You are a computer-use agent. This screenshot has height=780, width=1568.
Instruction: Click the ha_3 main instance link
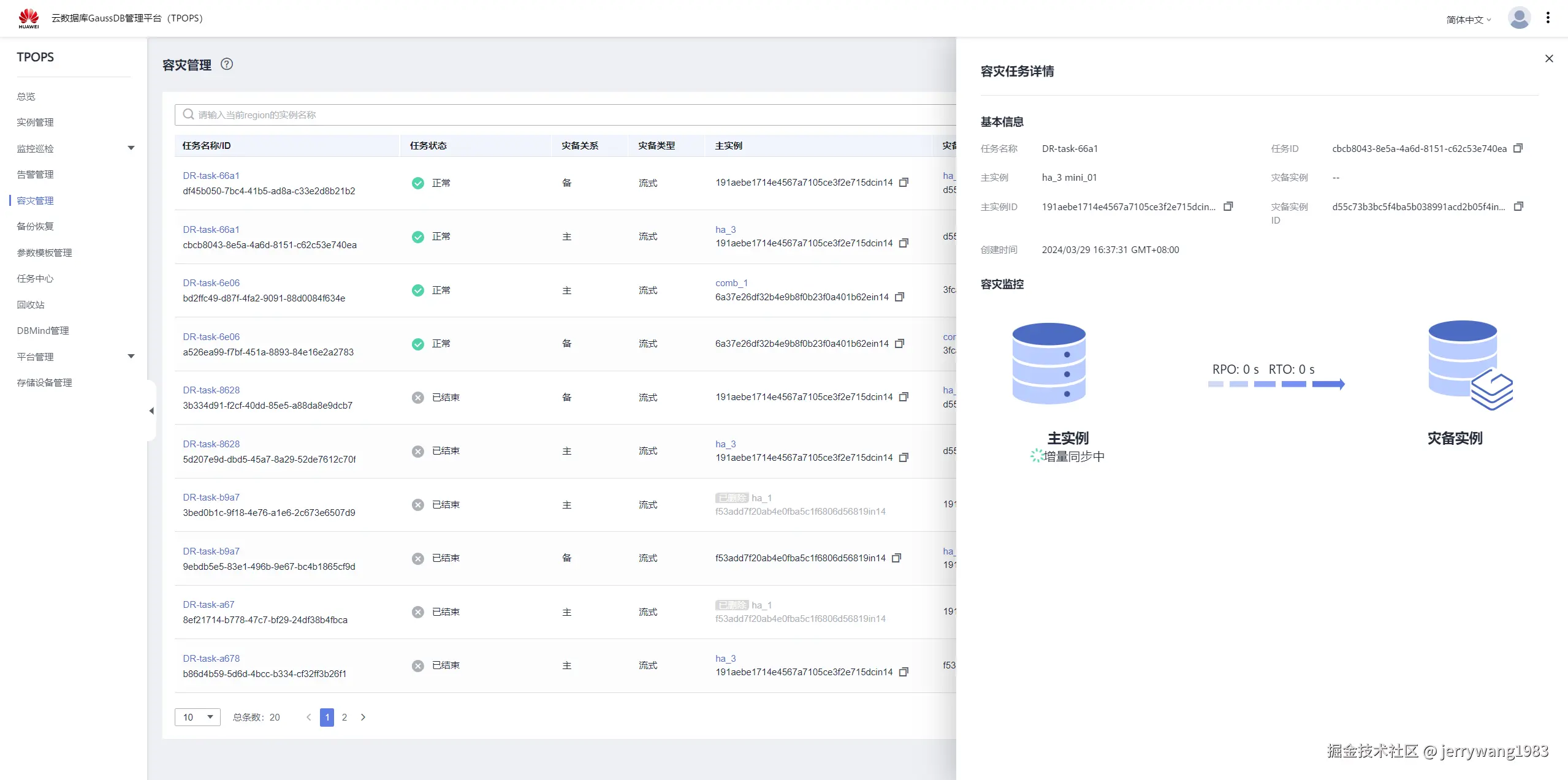(725, 230)
